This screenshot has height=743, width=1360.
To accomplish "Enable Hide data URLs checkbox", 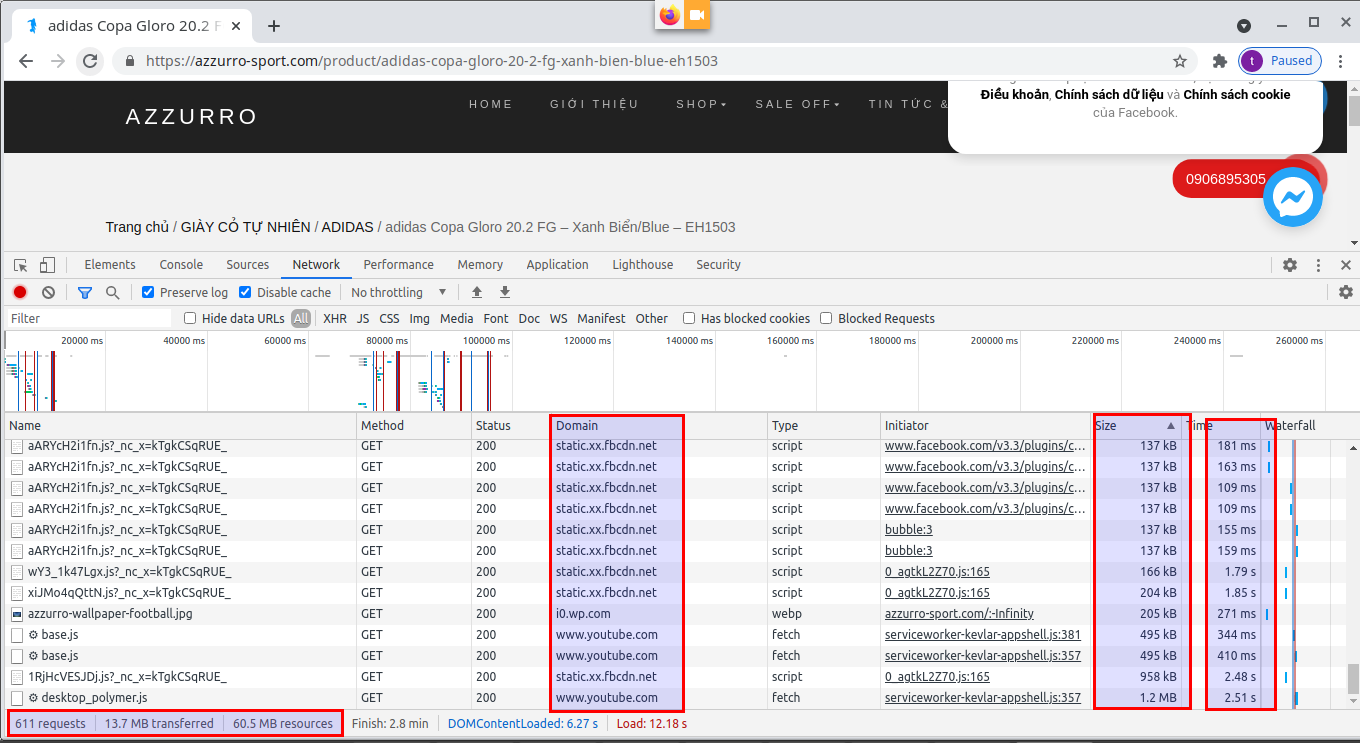I will [x=190, y=318].
